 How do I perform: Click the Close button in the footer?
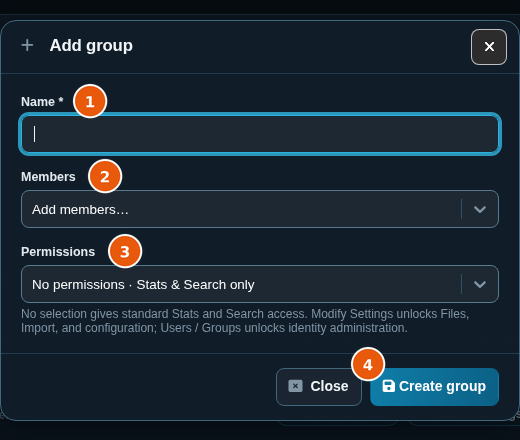tap(319, 387)
